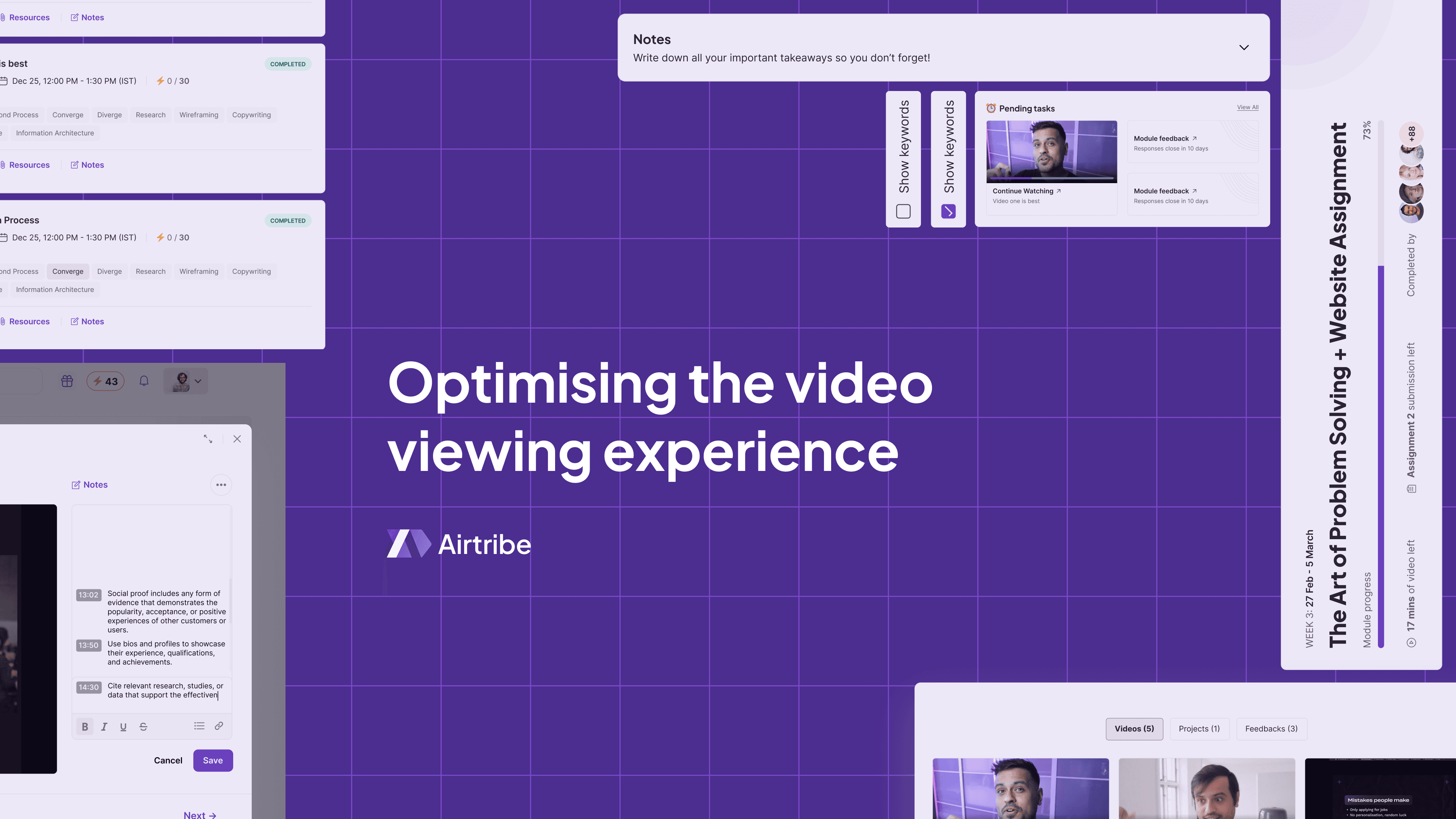Switch to the Projects (1) tab
The width and height of the screenshot is (1456, 819).
tap(1199, 729)
